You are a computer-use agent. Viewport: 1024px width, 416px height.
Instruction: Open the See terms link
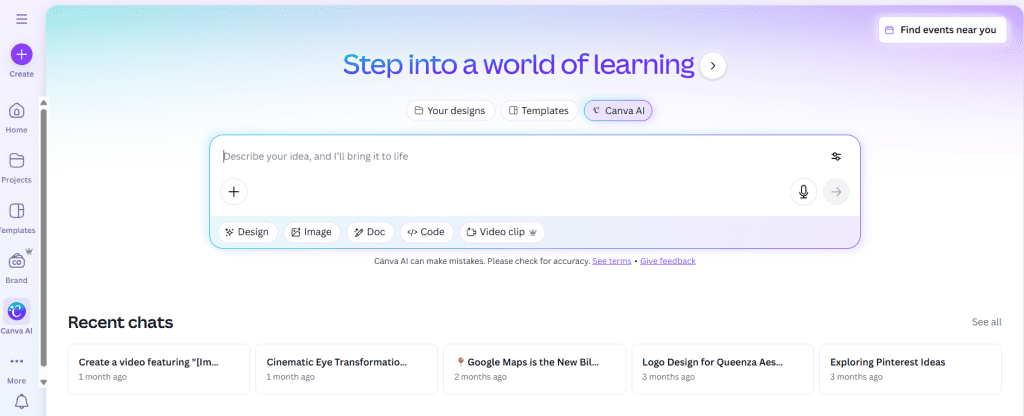pyautogui.click(x=612, y=261)
